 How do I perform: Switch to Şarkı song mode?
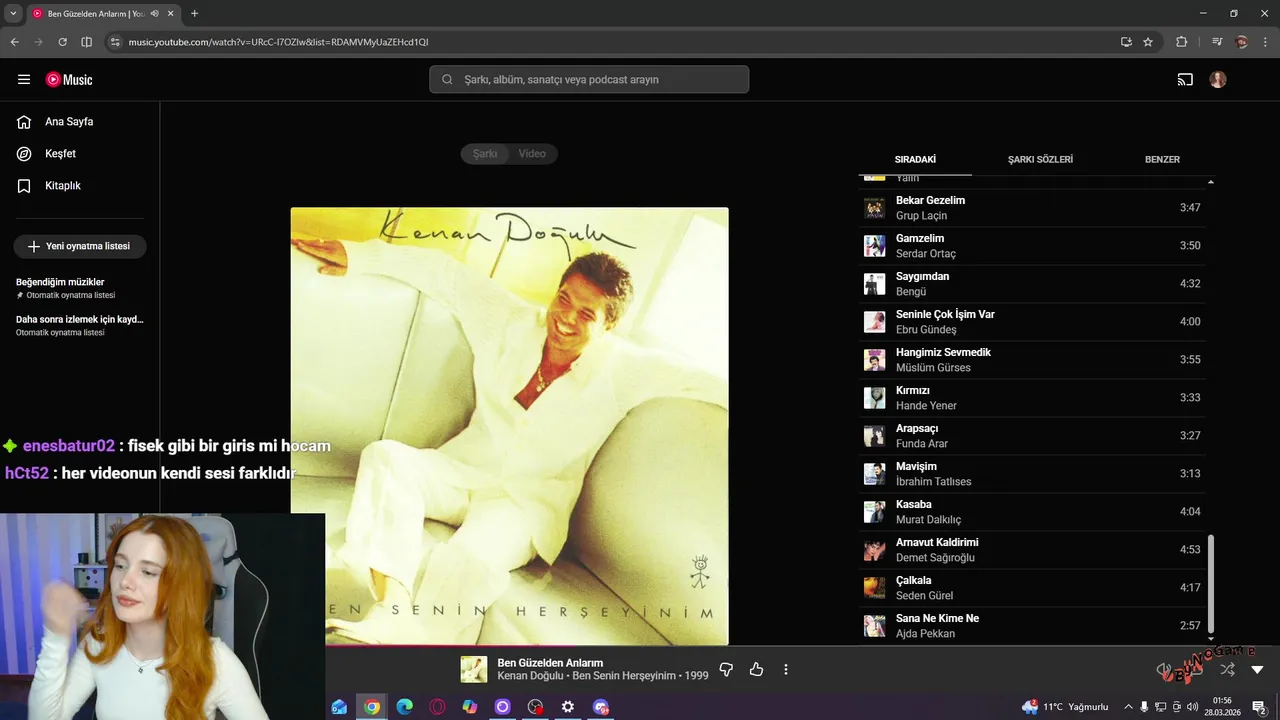(485, 154)
